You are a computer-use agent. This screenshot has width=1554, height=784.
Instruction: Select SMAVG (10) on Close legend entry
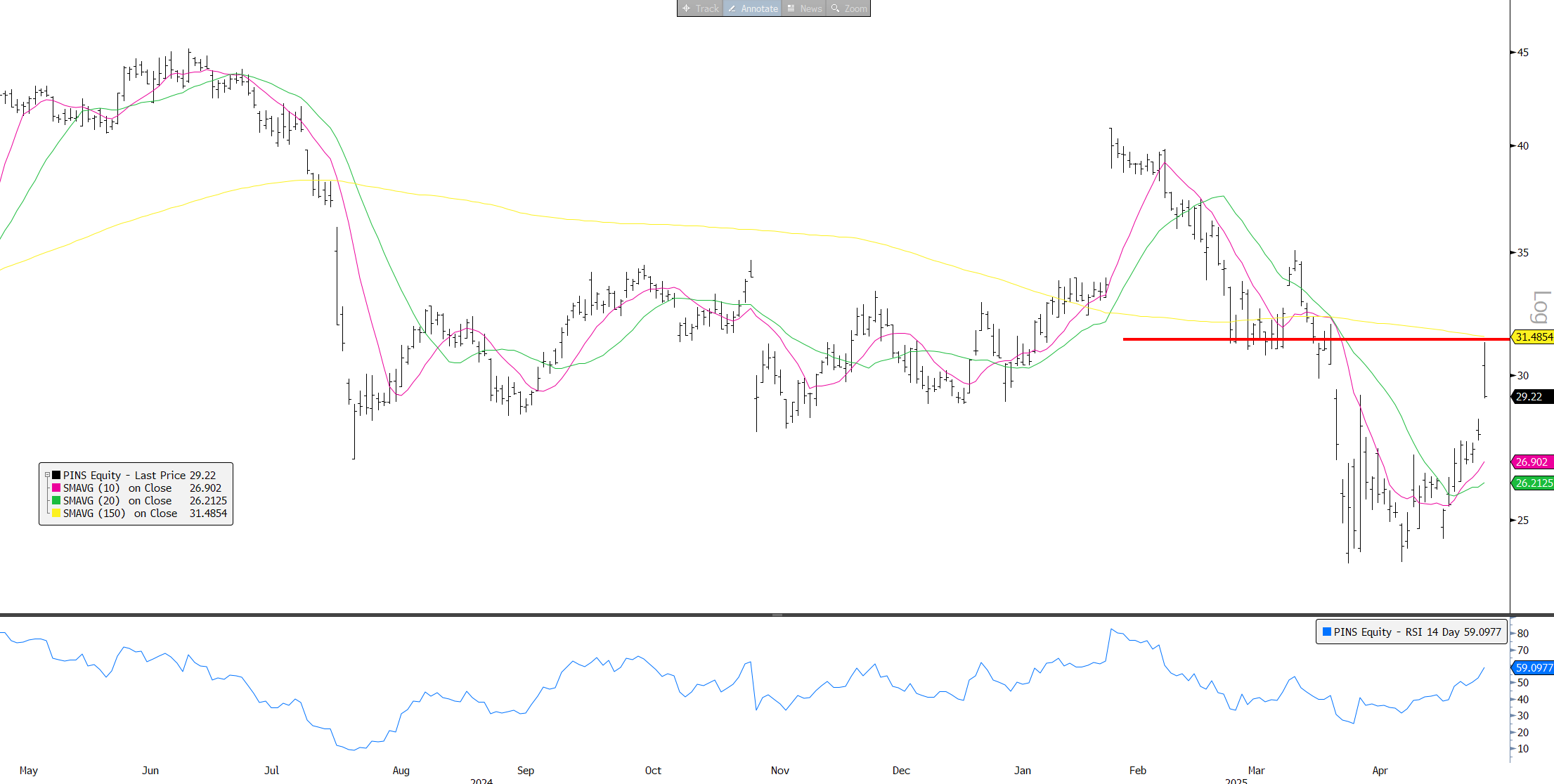[x=117, y=488]
